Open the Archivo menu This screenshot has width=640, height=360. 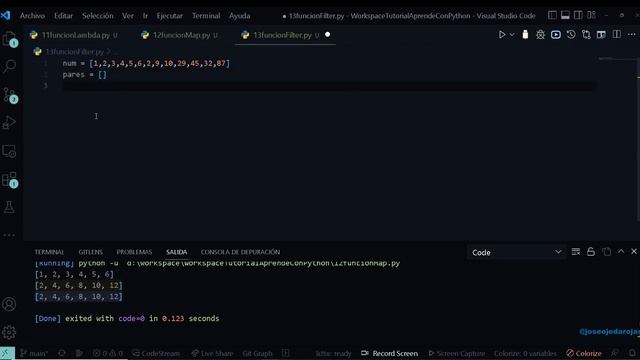click(x=32, y=16)
